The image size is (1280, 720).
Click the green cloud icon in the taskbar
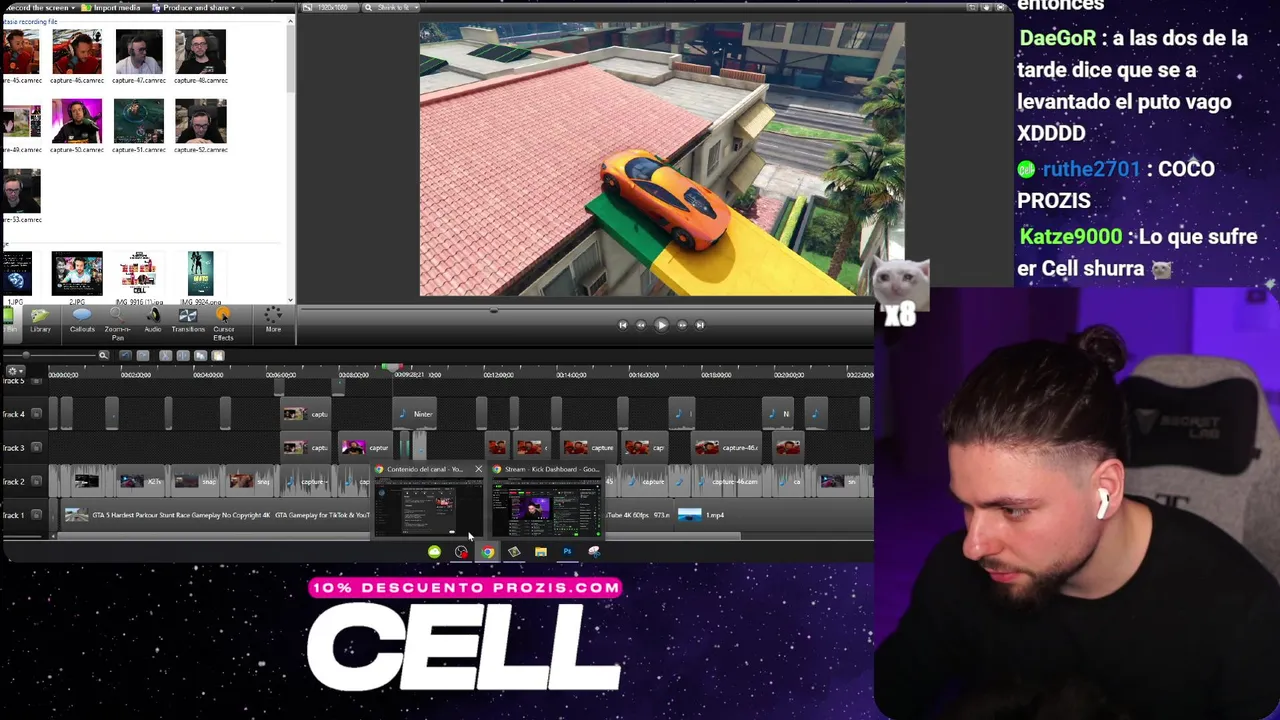coord(434,552)
